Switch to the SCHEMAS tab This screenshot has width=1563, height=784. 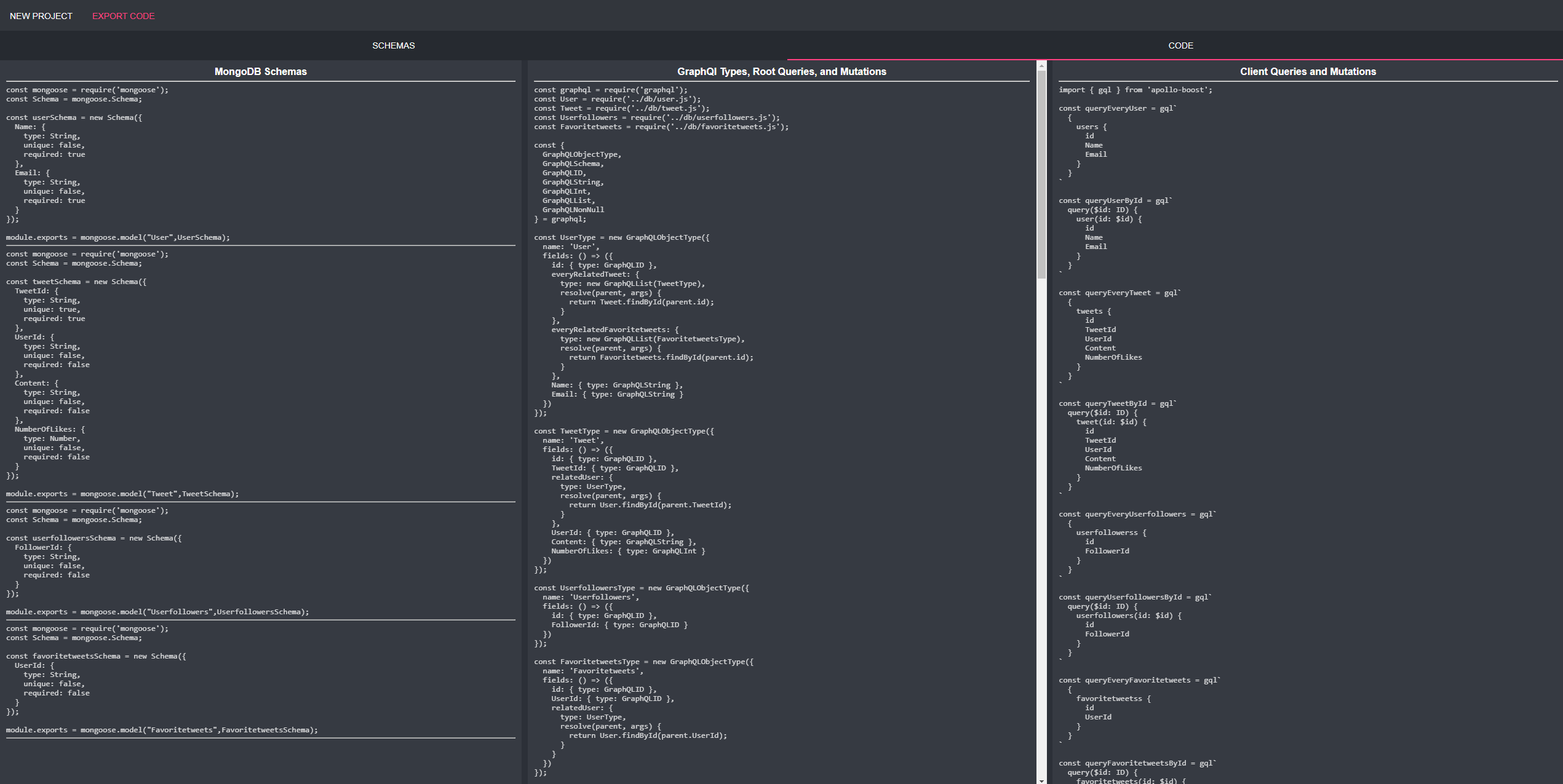[393, 46]
